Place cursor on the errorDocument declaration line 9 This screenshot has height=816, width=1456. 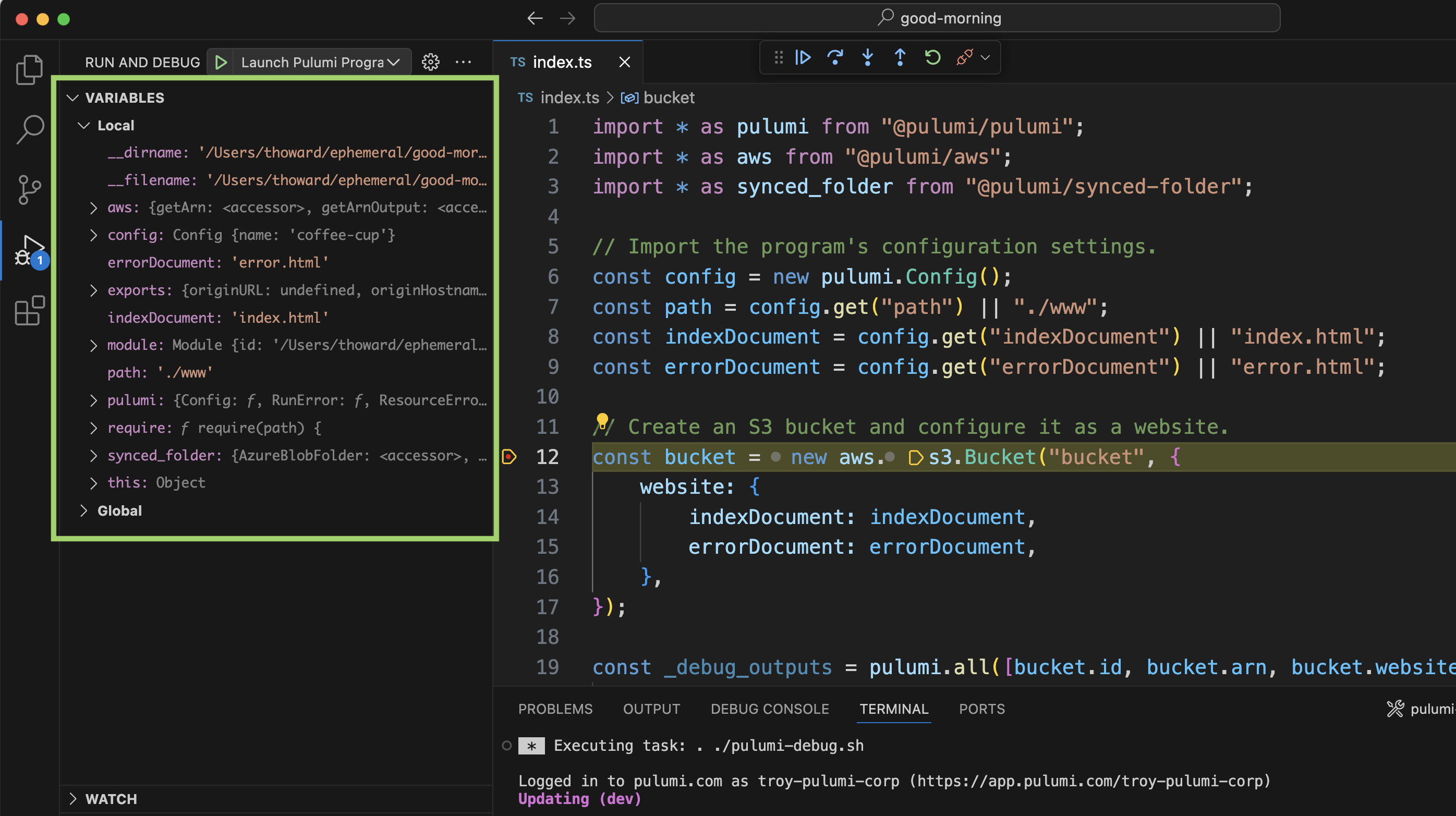coord(989,367)
